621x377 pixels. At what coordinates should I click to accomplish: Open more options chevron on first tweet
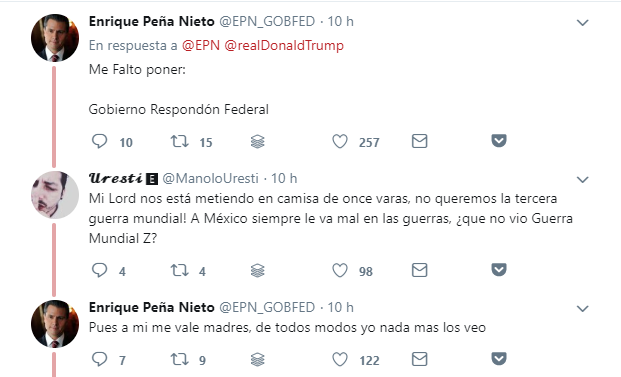pos(582,23)
